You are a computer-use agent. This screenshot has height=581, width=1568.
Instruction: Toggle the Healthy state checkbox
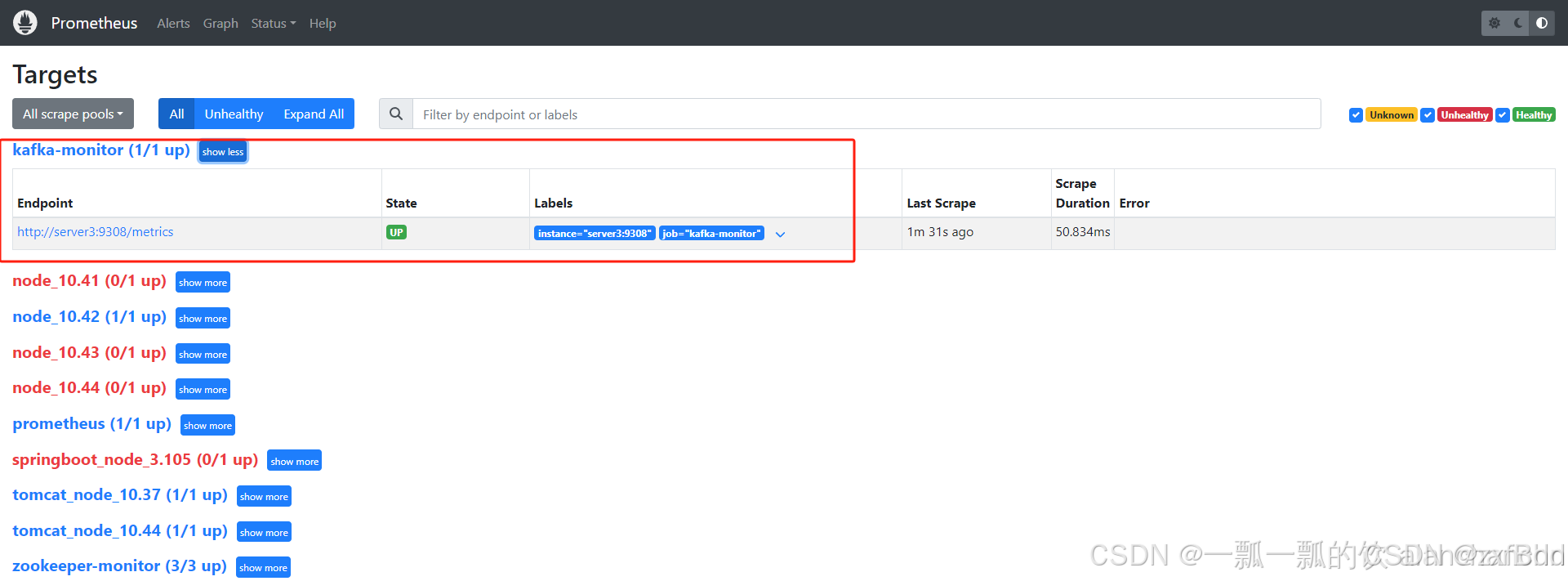pos(1503,115)
